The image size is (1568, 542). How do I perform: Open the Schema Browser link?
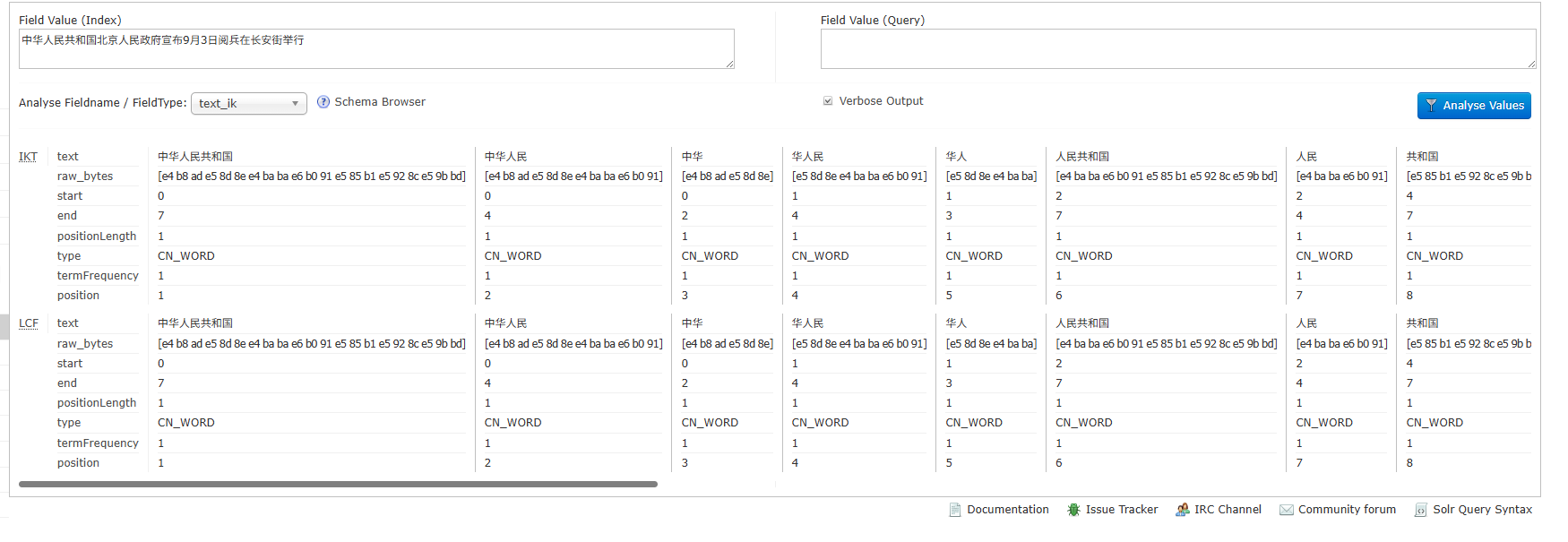[x=380, y=102]
